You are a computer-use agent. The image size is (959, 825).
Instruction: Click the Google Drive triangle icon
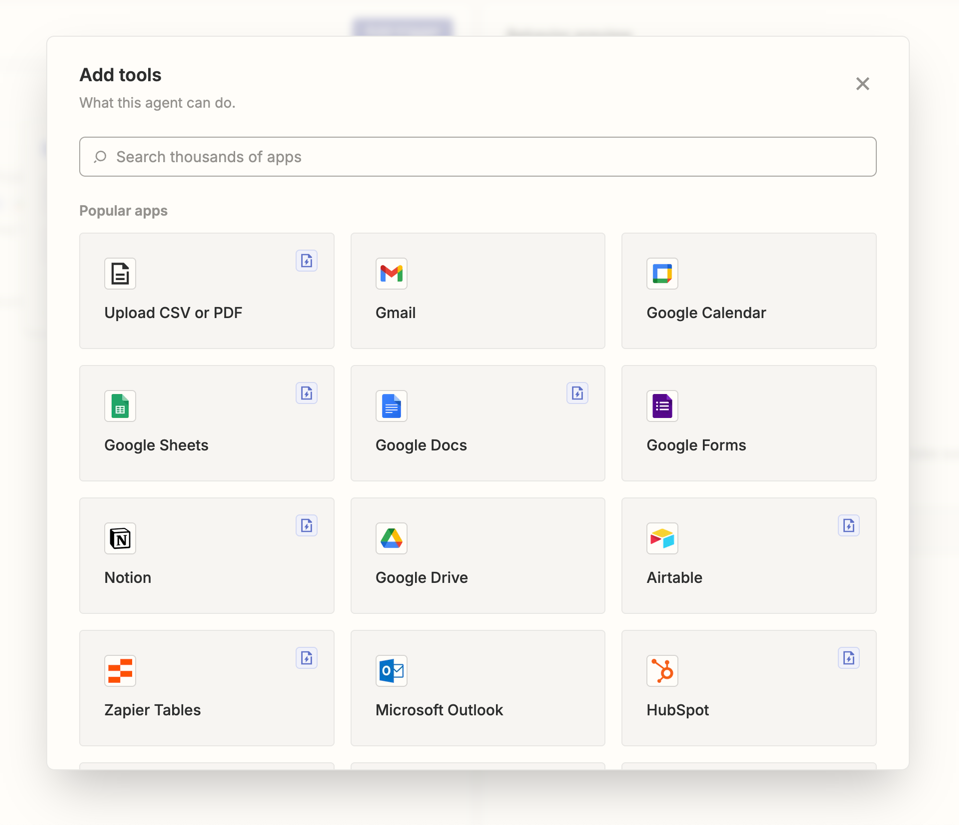391,538
